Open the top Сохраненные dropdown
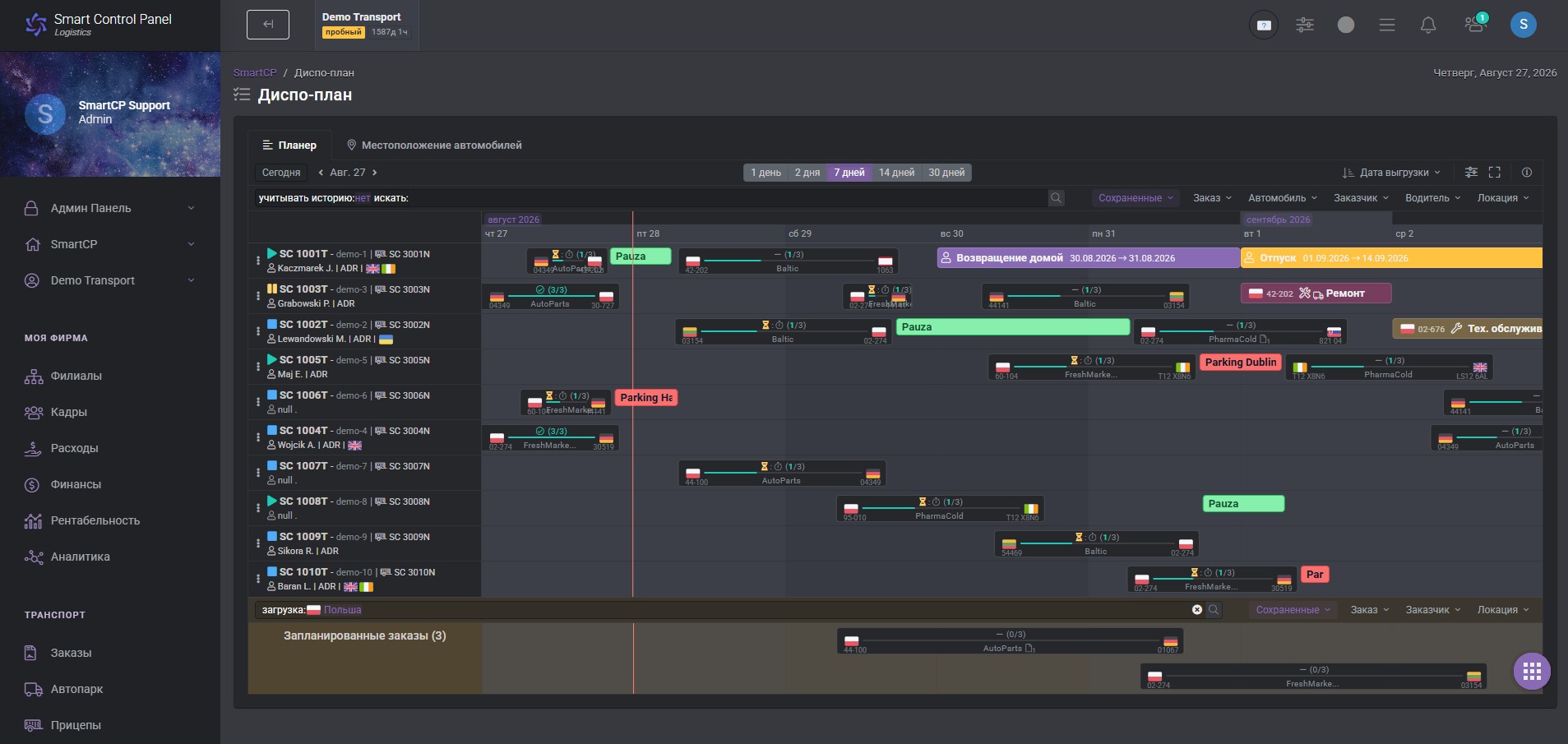This screenshot has width=1568, height=744. point(1136,198)
